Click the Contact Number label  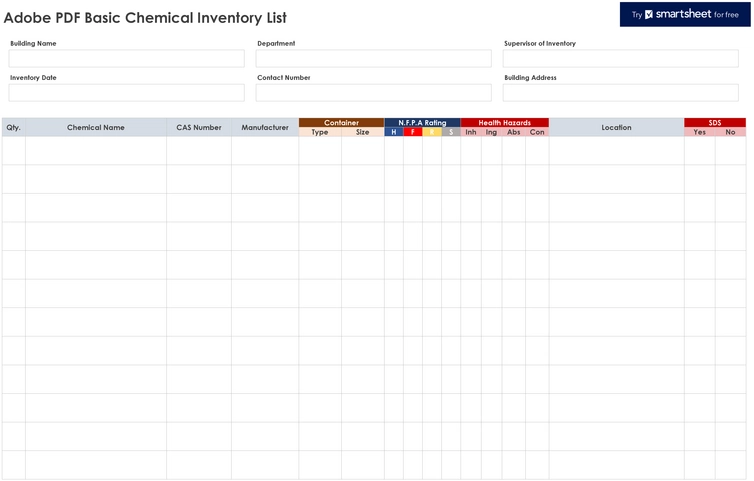(x=284, y=77)
